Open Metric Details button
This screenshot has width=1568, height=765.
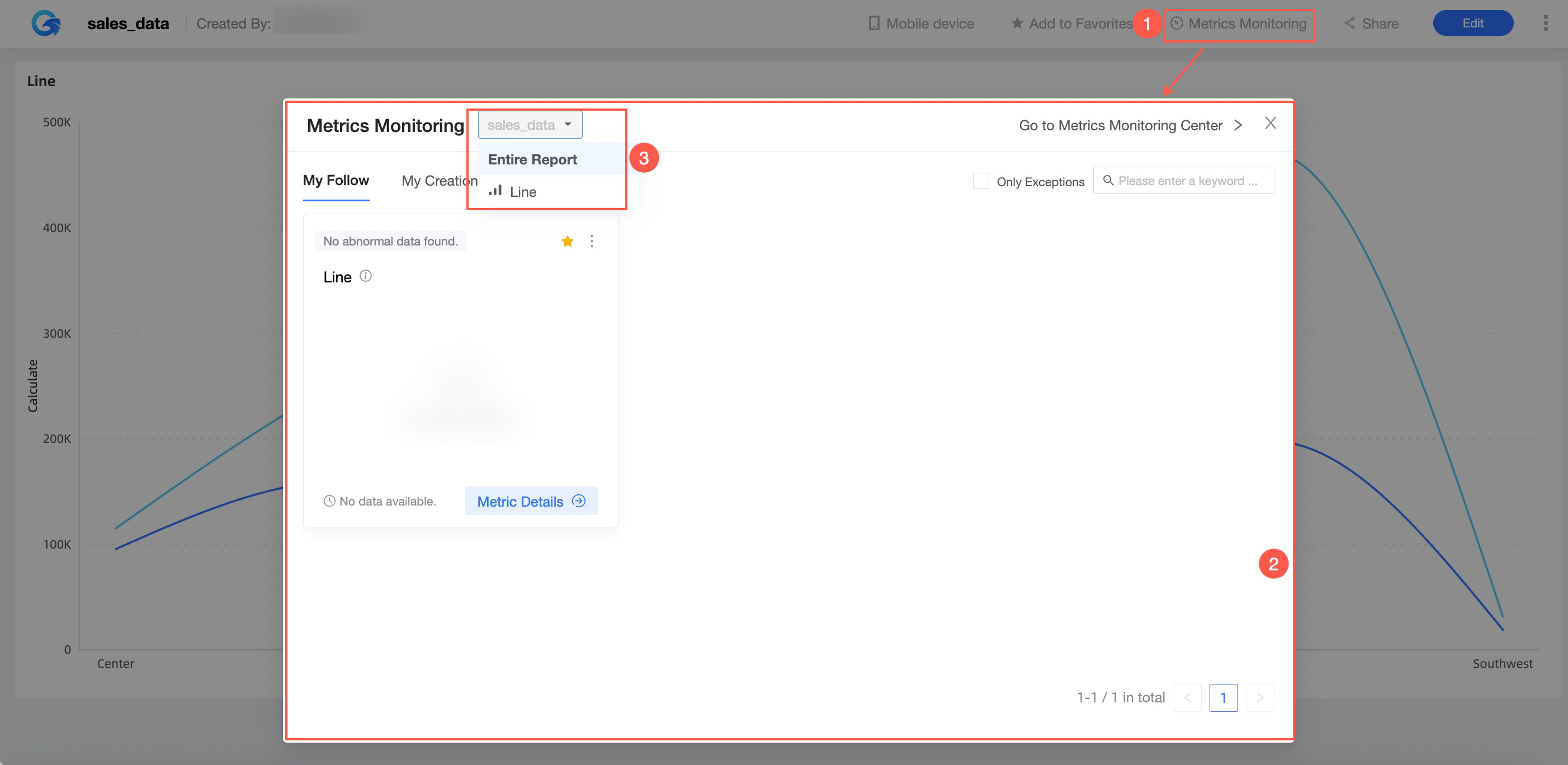[530, 501]
